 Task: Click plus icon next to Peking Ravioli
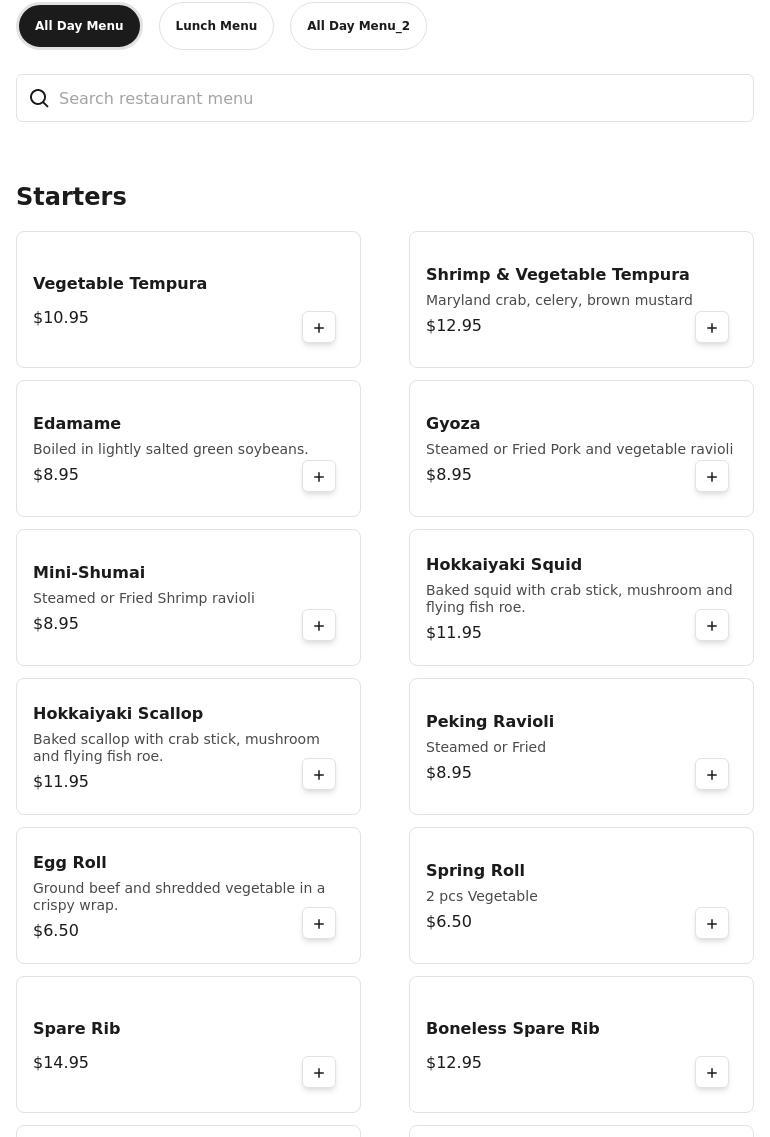tap(712, 775)
